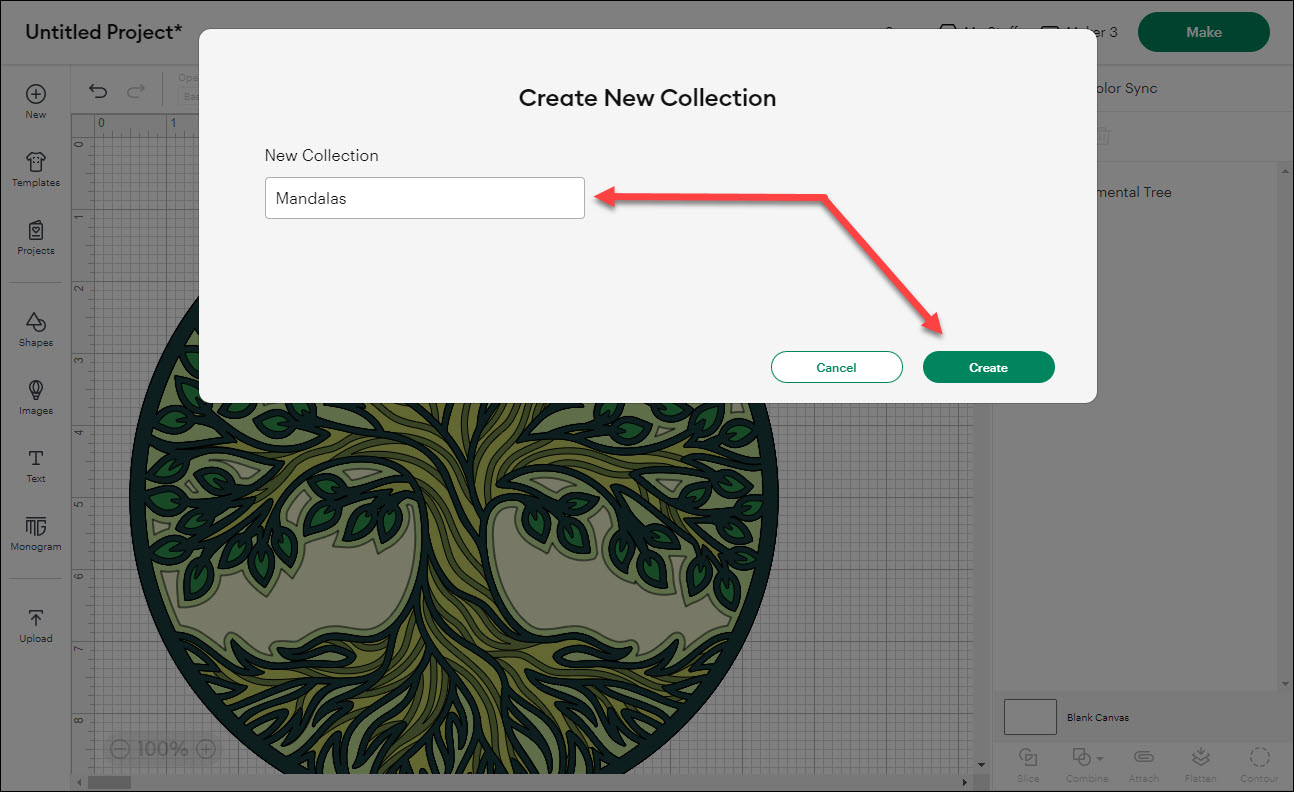Click the Mandalas collection name field
This screenshot has height=792, width=1294.
(x=424, y=197)
